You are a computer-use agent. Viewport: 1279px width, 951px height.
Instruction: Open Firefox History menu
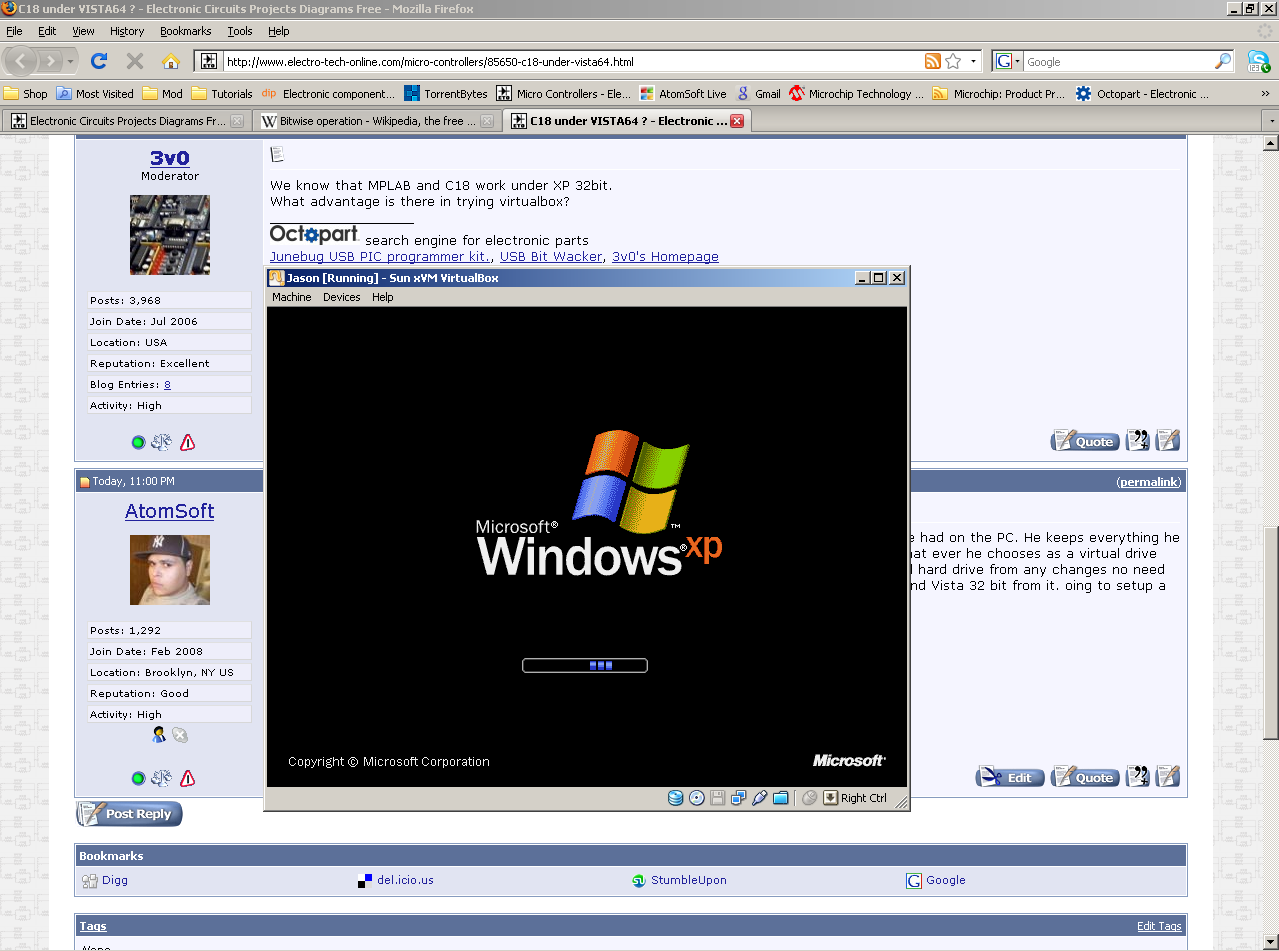click(x=127, y=31)
